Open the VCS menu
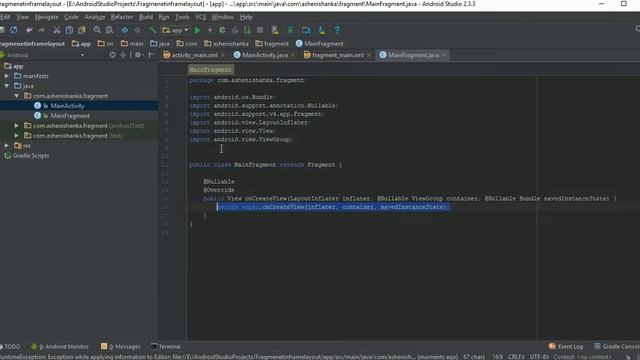640x360 pixels. pos(200,17)
